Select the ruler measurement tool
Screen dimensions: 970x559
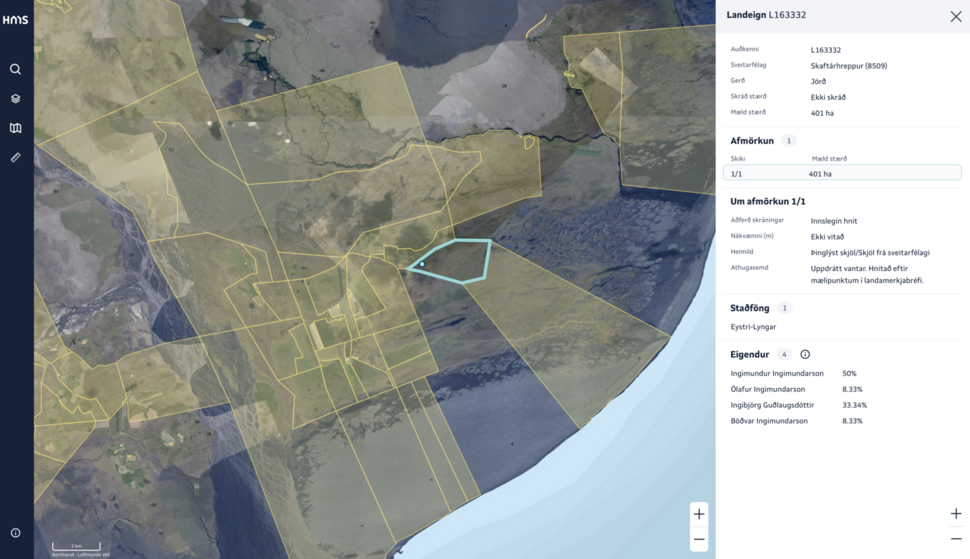[15, 157]
